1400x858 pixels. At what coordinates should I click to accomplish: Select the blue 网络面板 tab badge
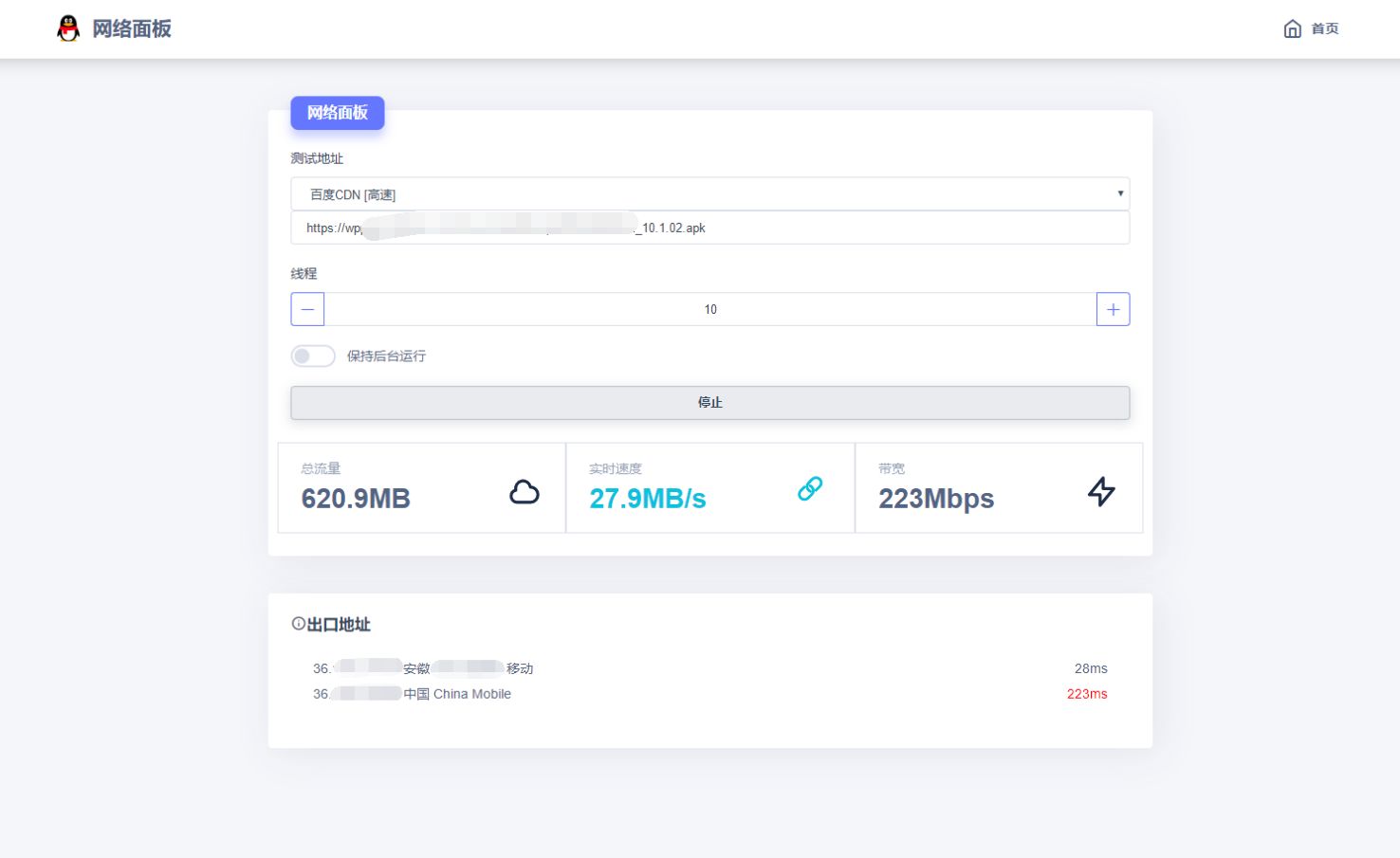click(x=337, y=113)
